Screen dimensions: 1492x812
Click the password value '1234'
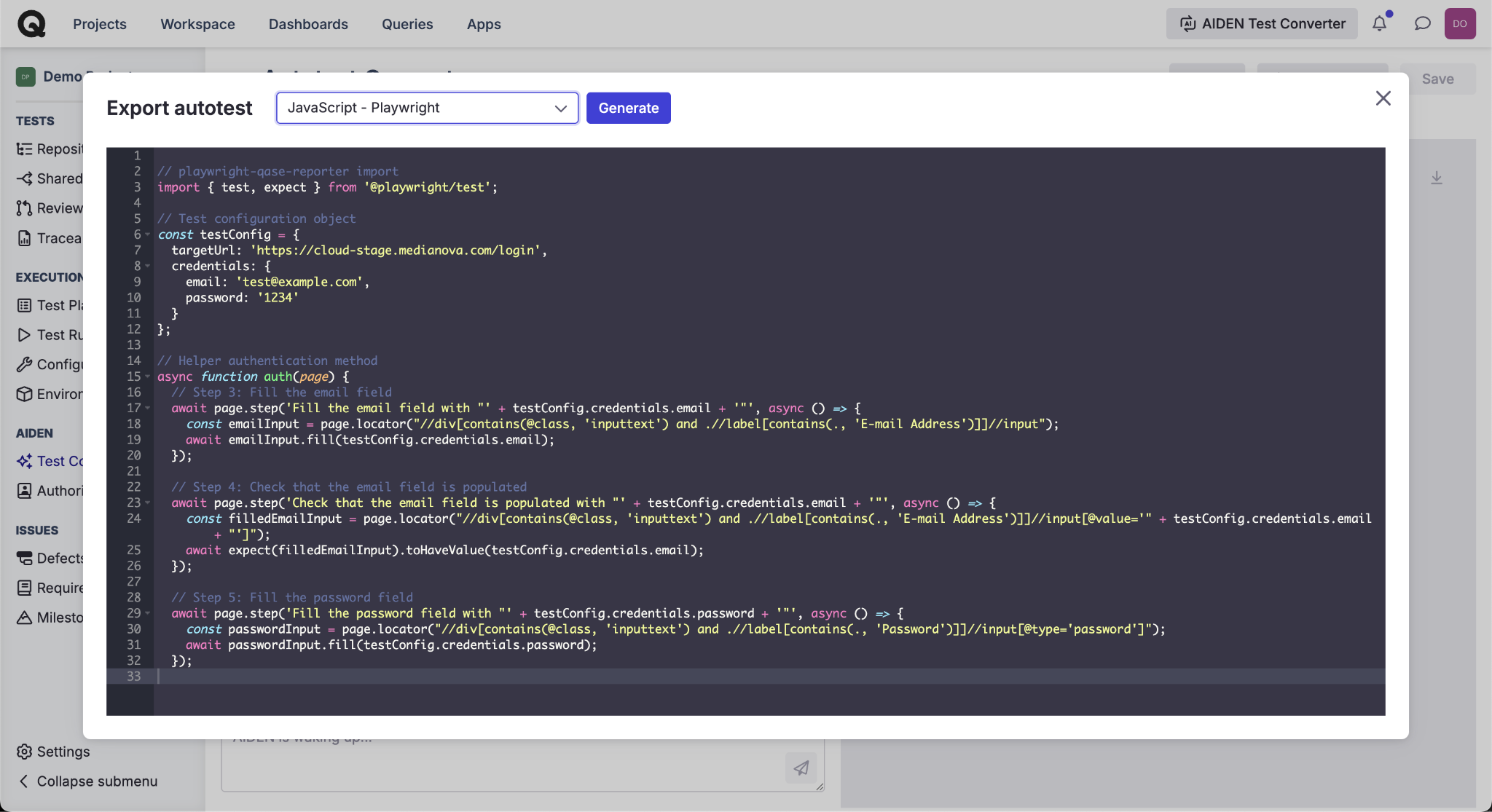pyautogui.click(x=278, y=298)
